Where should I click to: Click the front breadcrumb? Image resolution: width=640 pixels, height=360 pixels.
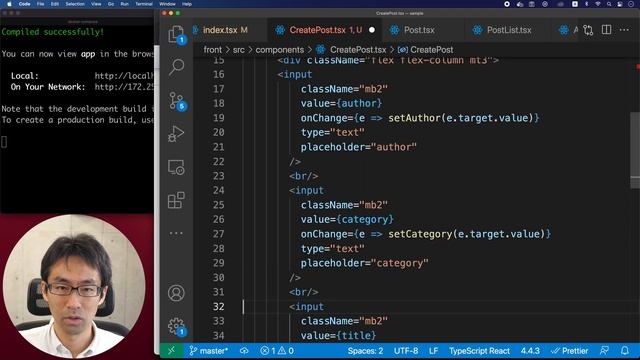tap(213, 50)
